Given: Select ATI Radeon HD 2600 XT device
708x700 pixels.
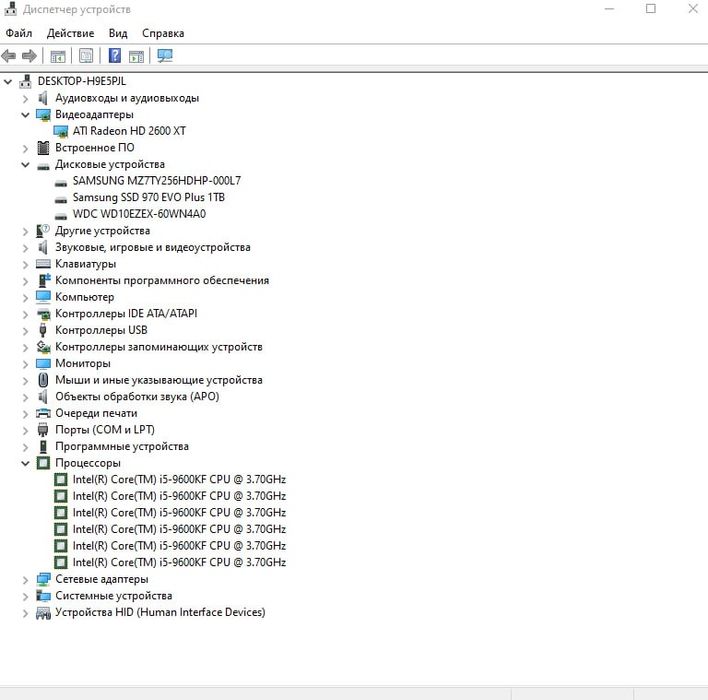Looking at the screenshot, I should [x=129, y=131].
